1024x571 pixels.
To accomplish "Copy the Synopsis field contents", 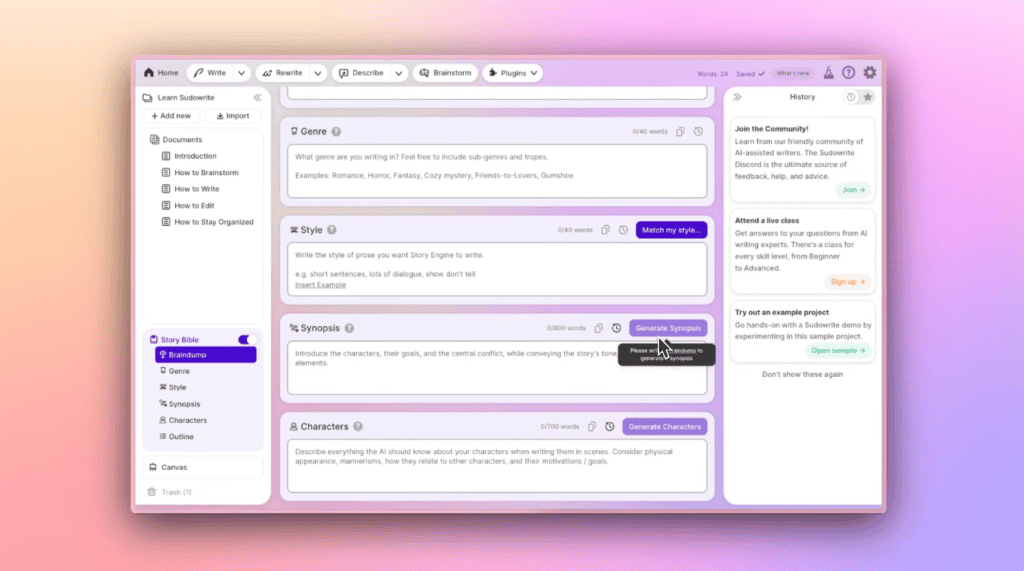I will pos(598,328).
